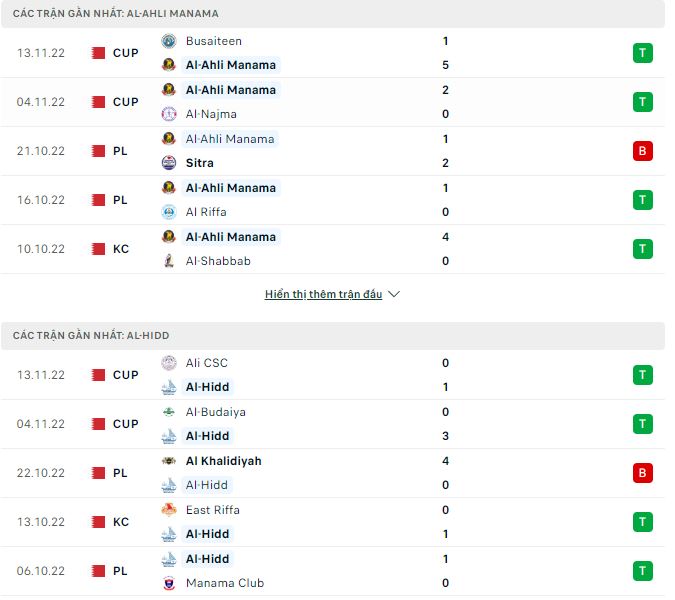Click red B badge for Al Khalidiyah match
Image resolution: width=675 pixels, height=600 pixels.
(x=641, y=473)
